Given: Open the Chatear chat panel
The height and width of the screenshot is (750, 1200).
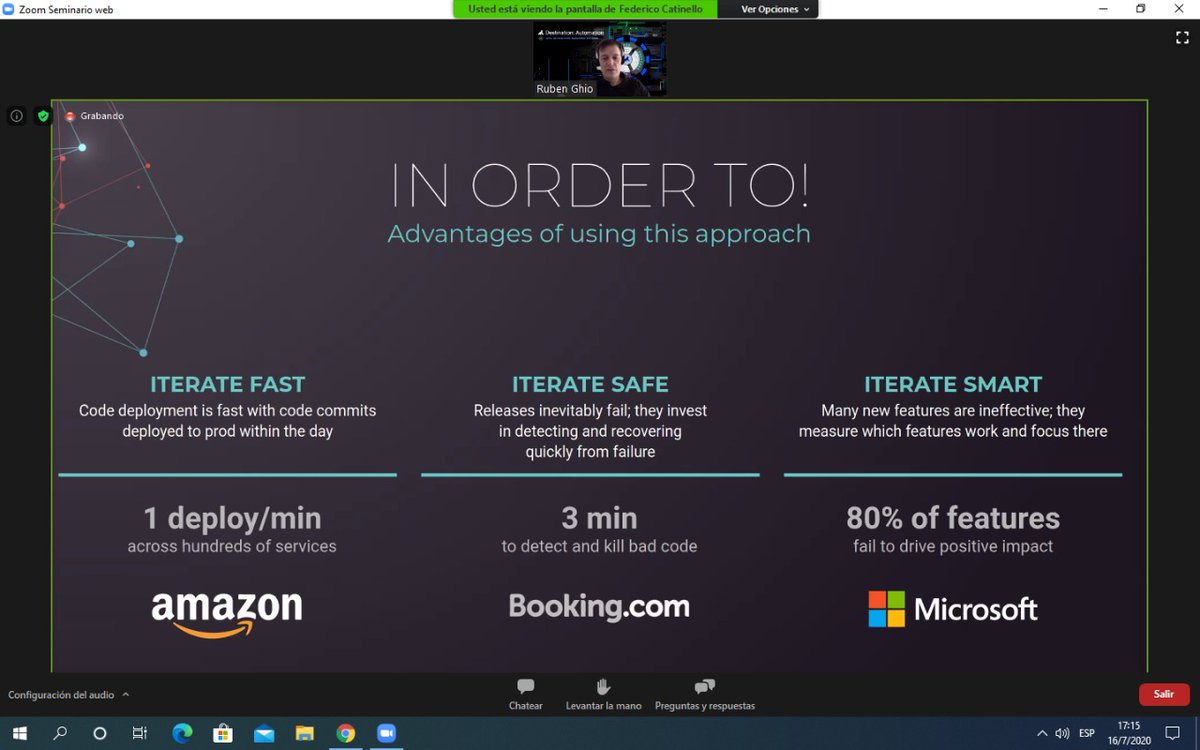Looking at the screenshot, I should tap(525, 694).
